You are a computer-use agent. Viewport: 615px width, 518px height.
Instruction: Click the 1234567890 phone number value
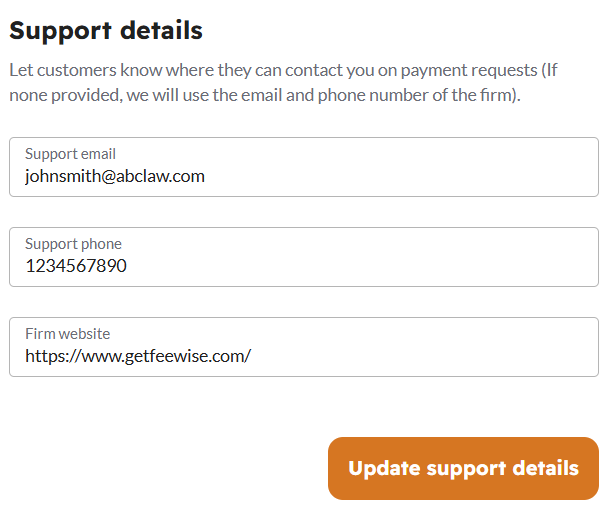[76, 266]
